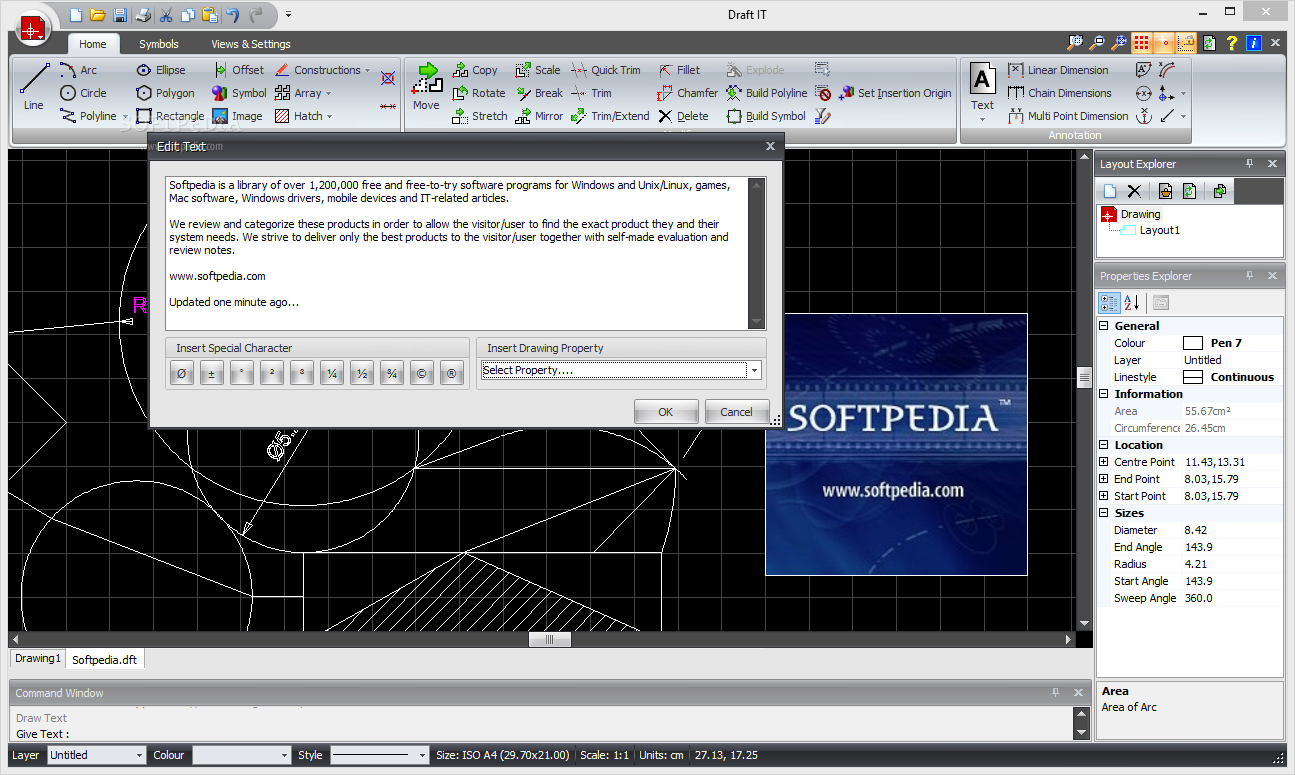Toggle Categorized view in Properties Explorer
The width and height of the screenshot is (1295, 775).
click(x=1109, y=303)
